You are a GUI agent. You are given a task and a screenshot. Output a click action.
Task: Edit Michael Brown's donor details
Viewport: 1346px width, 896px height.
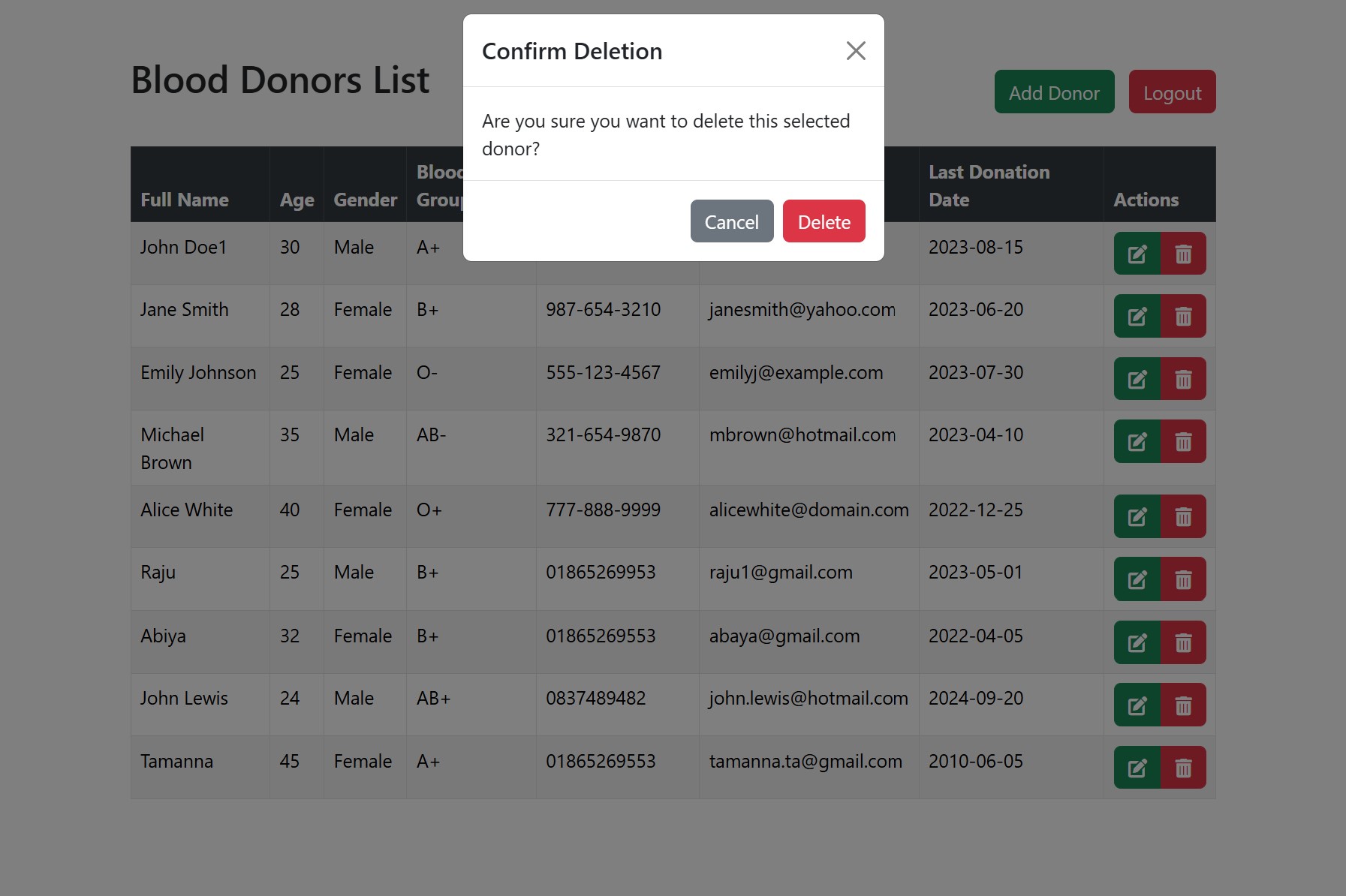1137,441
